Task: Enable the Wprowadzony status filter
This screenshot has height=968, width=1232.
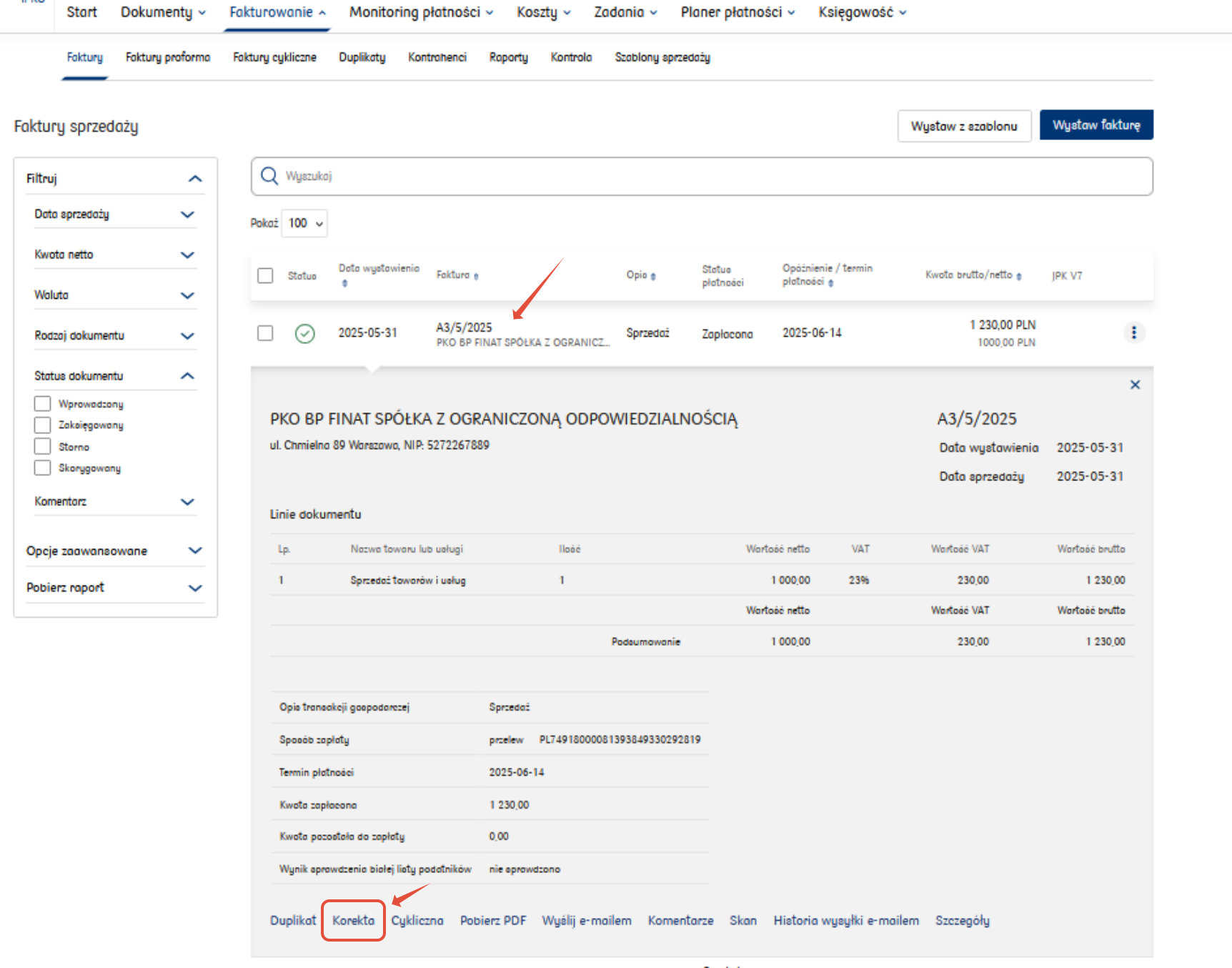Action: [43, 404]
